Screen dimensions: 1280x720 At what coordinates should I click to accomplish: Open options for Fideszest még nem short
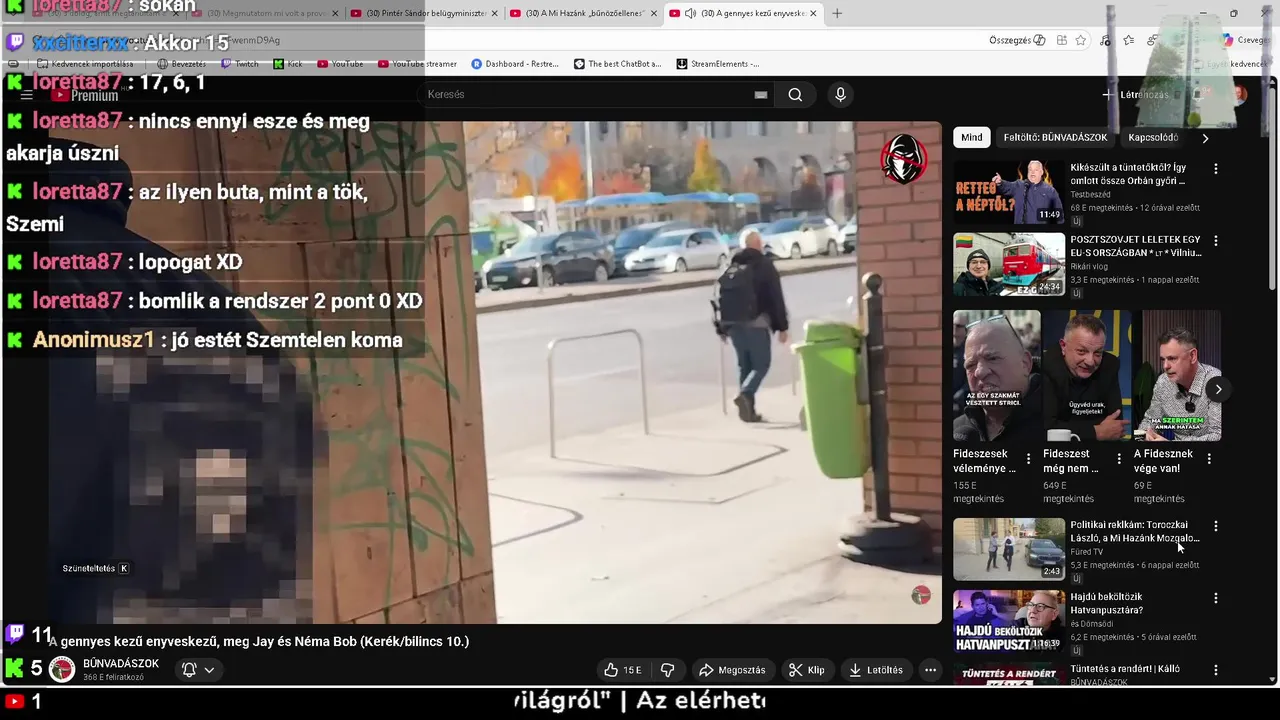click(x=1119, y=459)
